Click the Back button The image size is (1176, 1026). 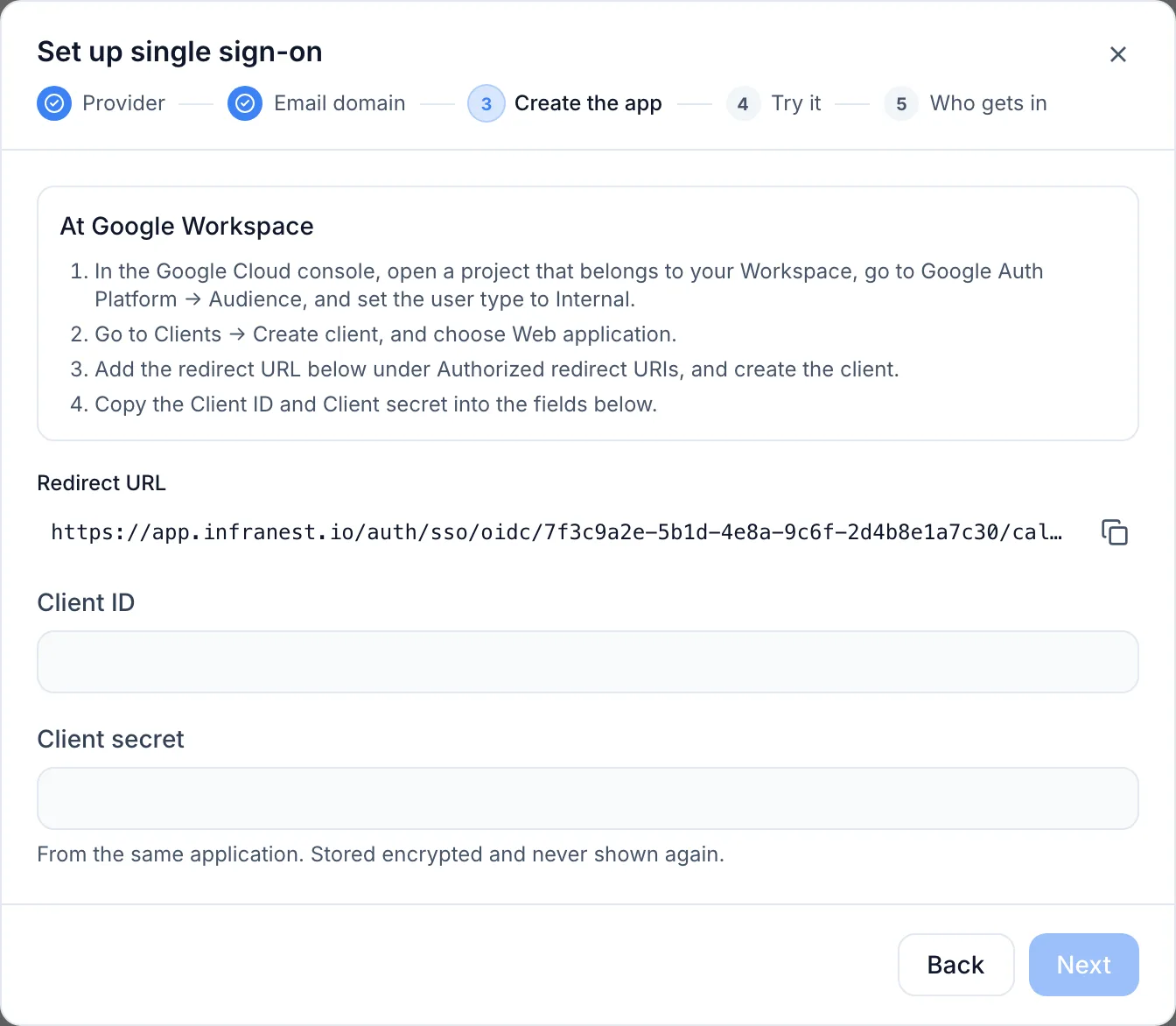pos(956,965)
